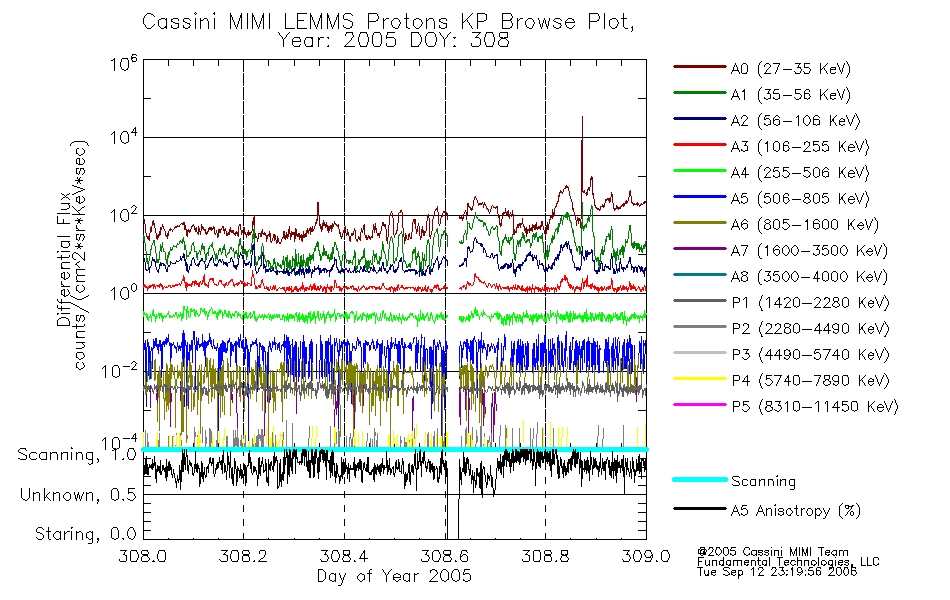Click the A8 (3500-4000 KeV) legend label
The image size is (950, 600).
click(809, 277)
